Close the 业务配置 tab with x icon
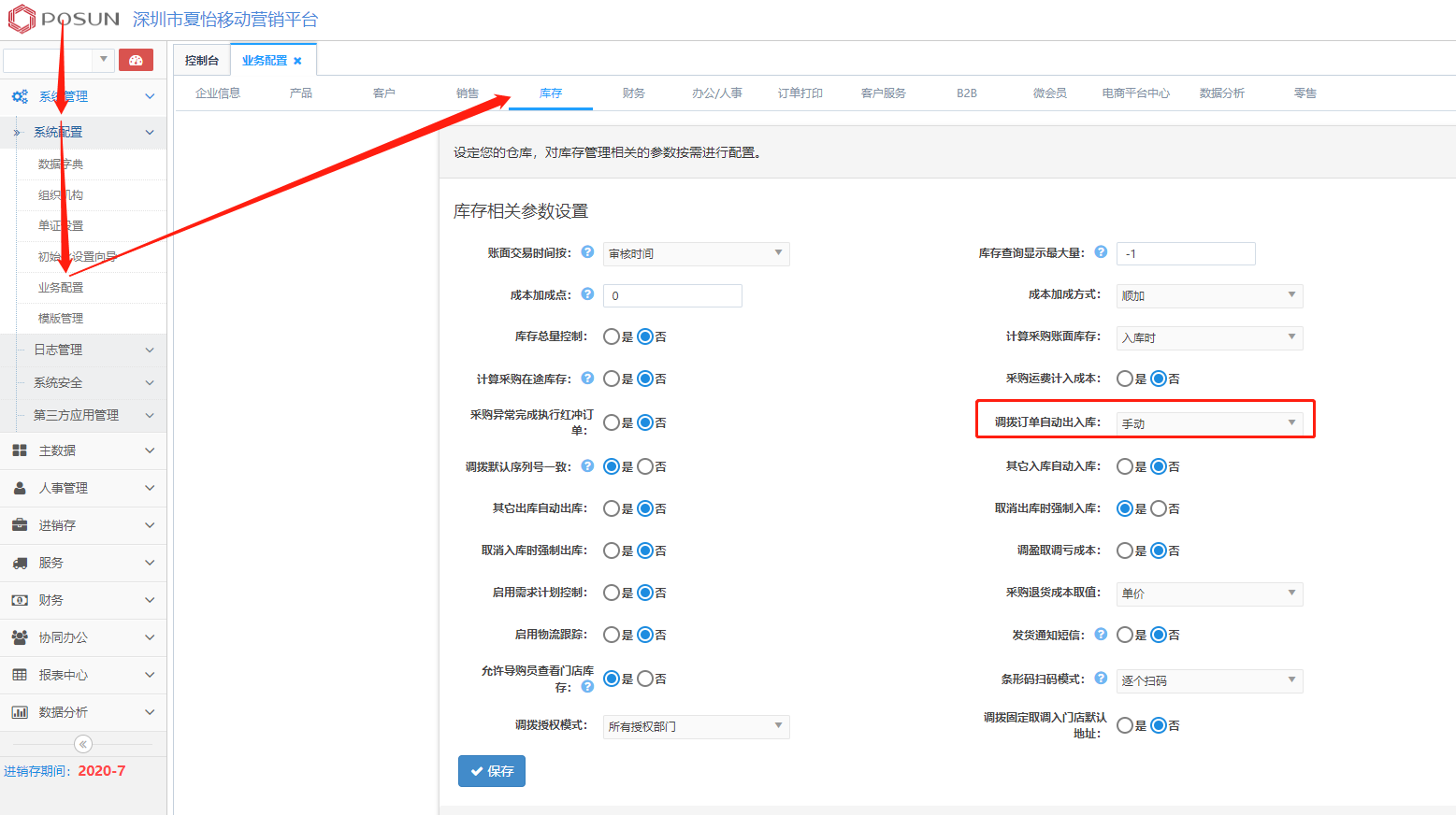The height and width of the screenshot is (815, 1456). pos(297,61)
